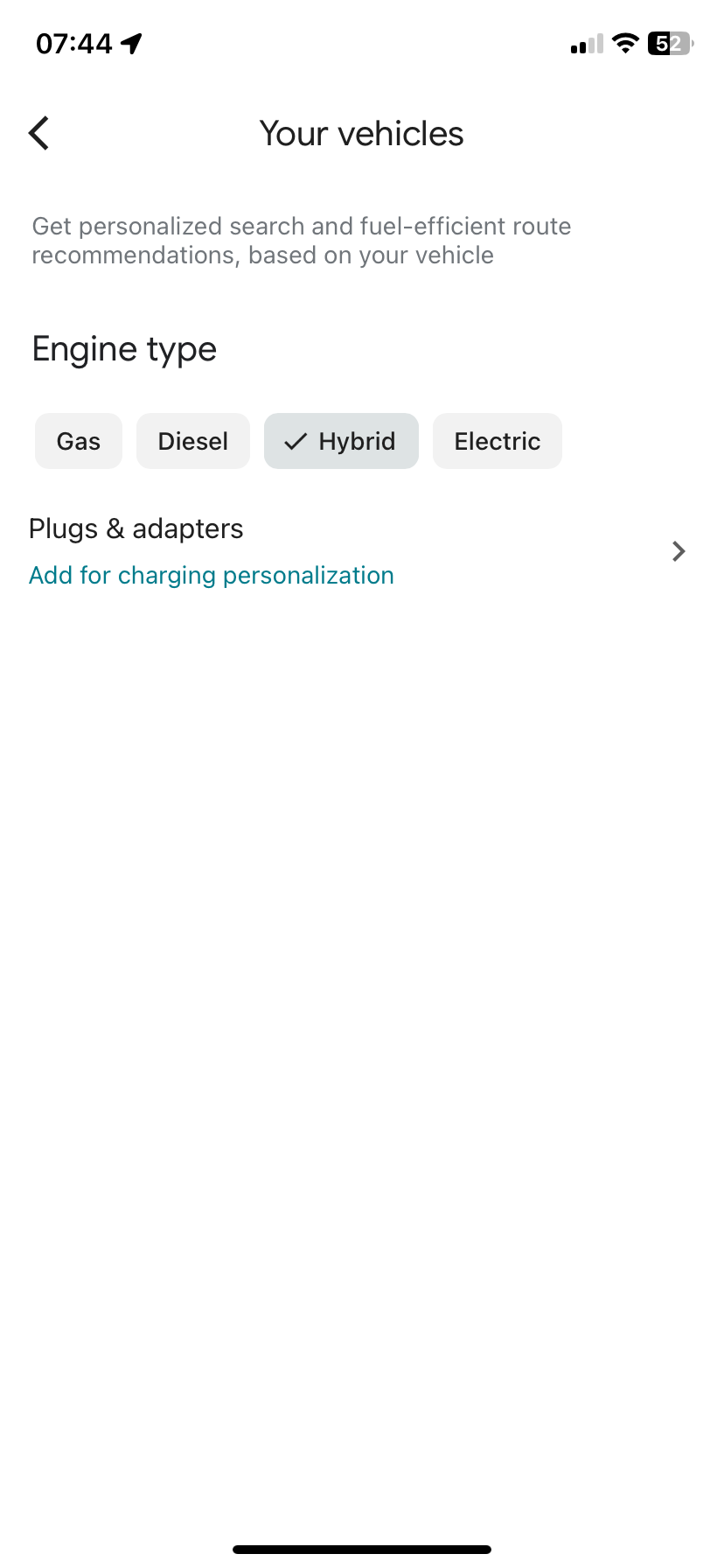
Task: Tap the home indicator bar
Action: 362,1549
